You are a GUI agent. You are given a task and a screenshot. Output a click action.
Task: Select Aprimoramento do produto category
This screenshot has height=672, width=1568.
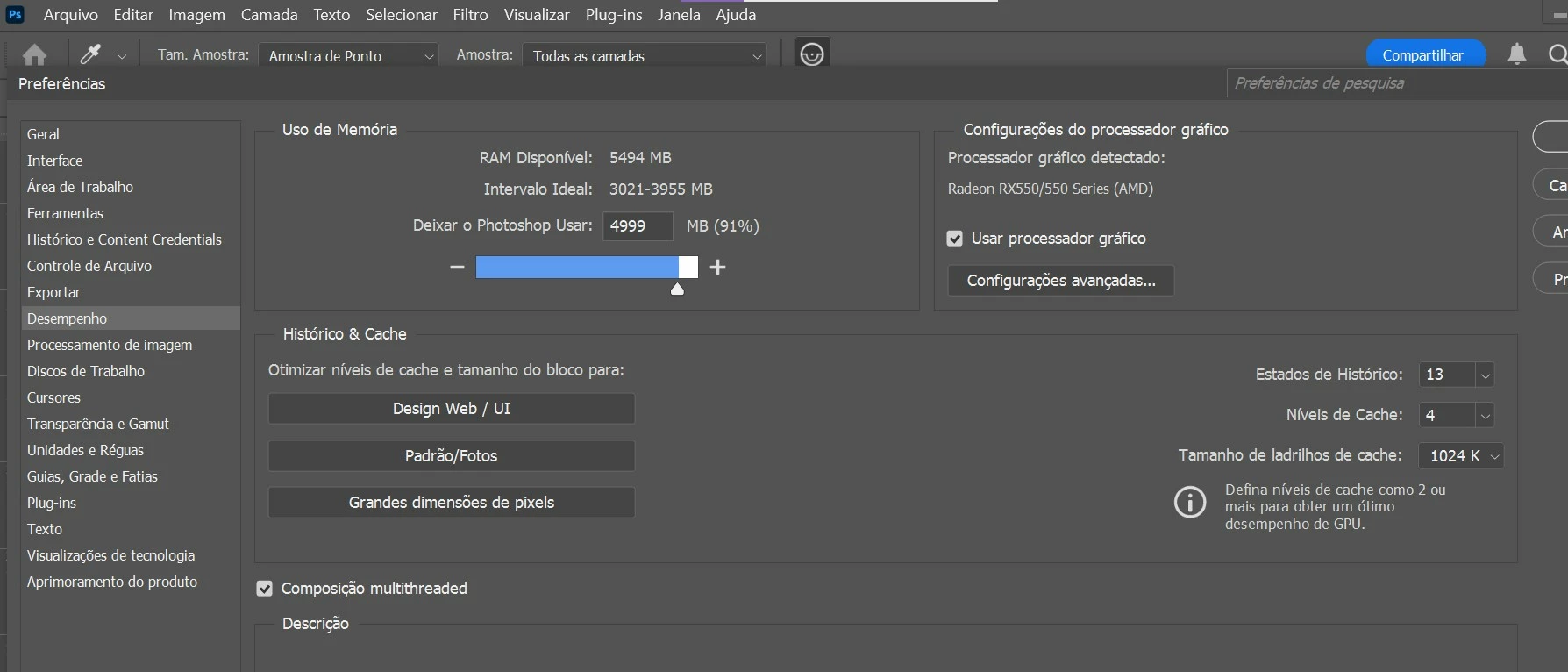[x=131, y=582]
